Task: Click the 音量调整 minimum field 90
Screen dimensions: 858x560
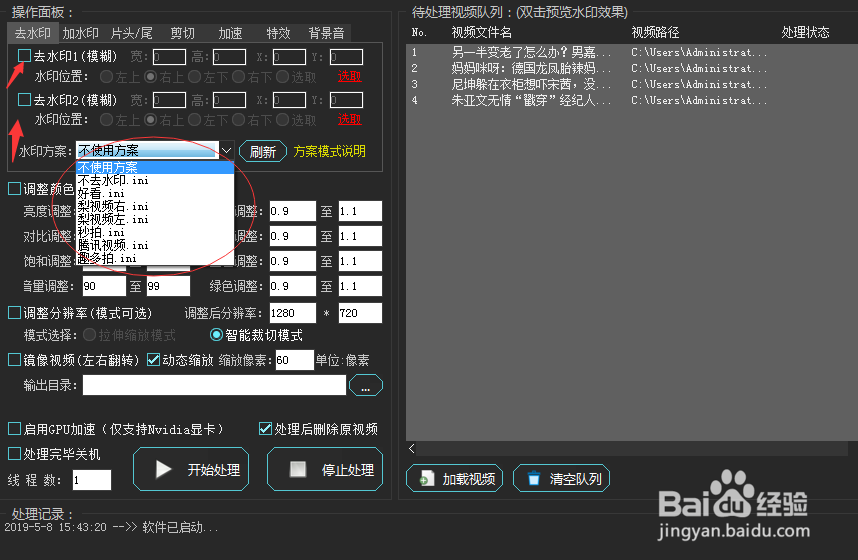Action: [104, 286]
